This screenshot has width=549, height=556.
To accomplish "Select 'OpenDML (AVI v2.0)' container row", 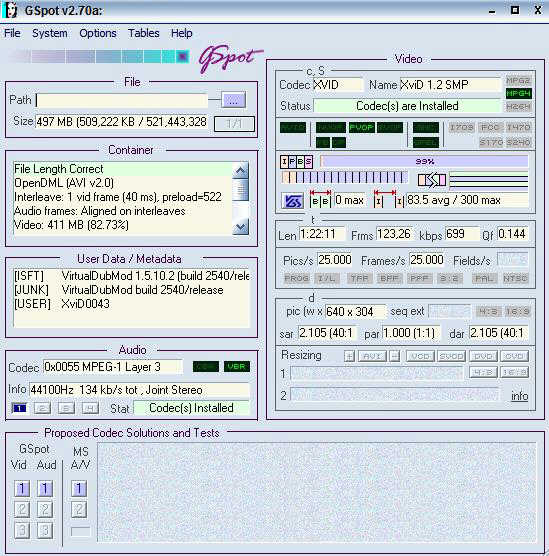I will point(122,183).
